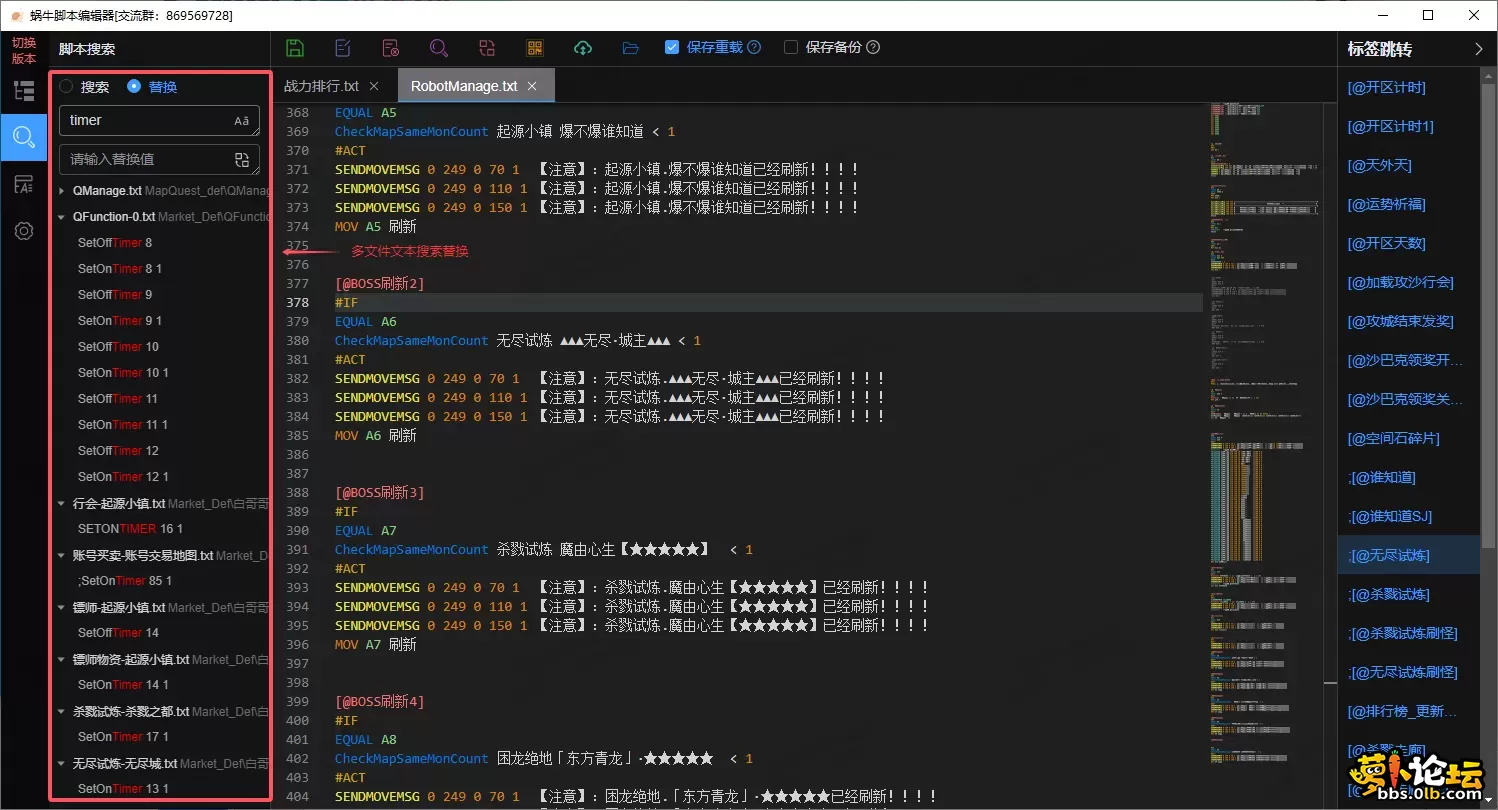Expand QManage.txt search results
Viewport: 1498px width, 810px height.
(62, 190)
